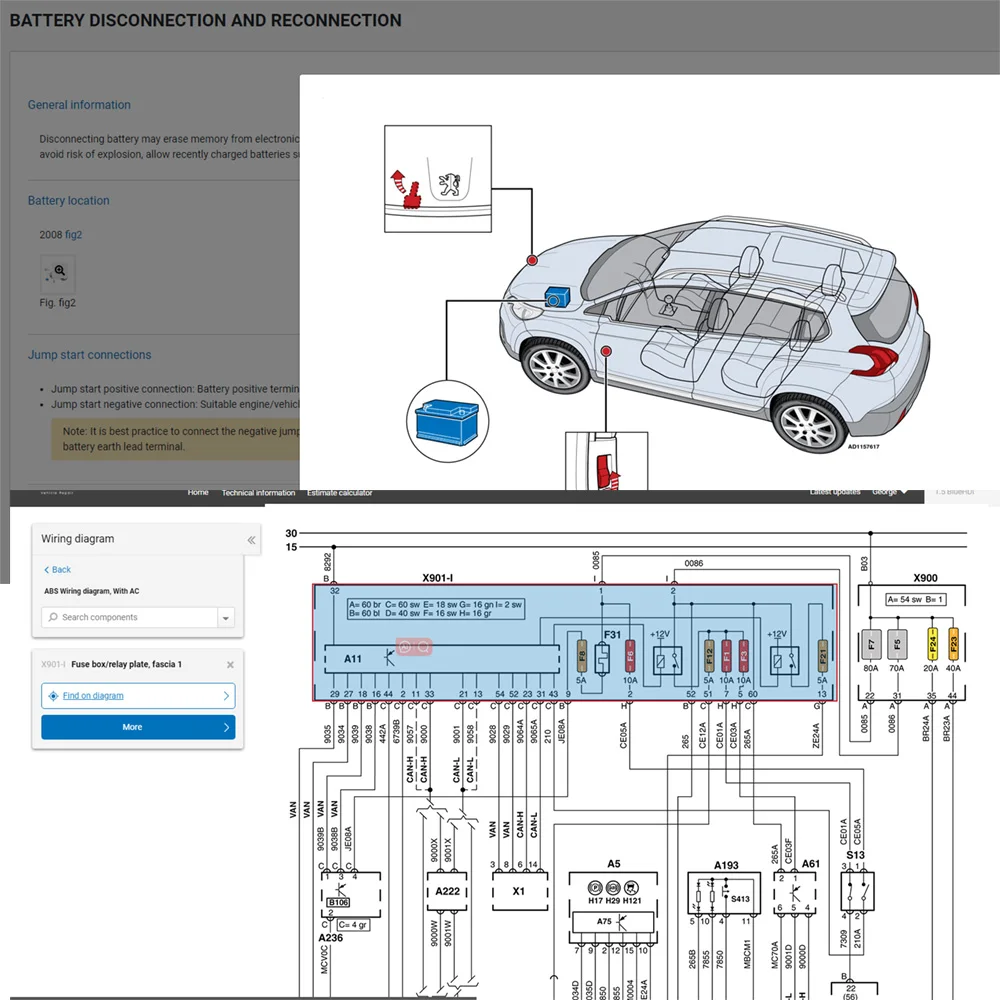Click the magnifier icon on component A11

point(422,648)
